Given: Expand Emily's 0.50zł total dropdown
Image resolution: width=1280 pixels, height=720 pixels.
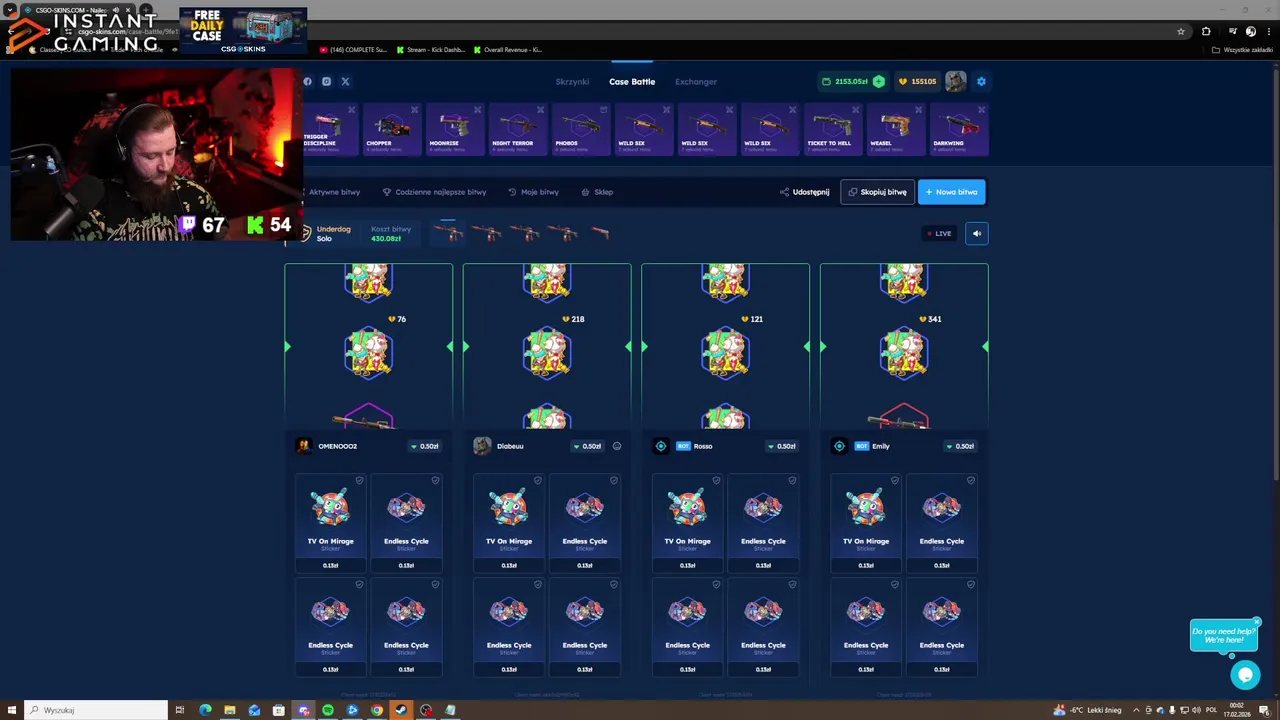Looking at the screenshot, I should tap(960, 446).
